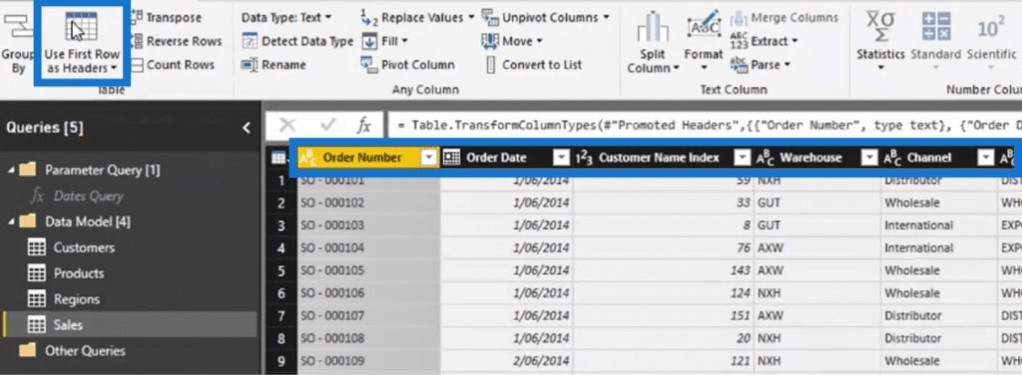Select Customer Name Index column header
This screenshot has width=1022, height=375.
click(x=659, y=157)
